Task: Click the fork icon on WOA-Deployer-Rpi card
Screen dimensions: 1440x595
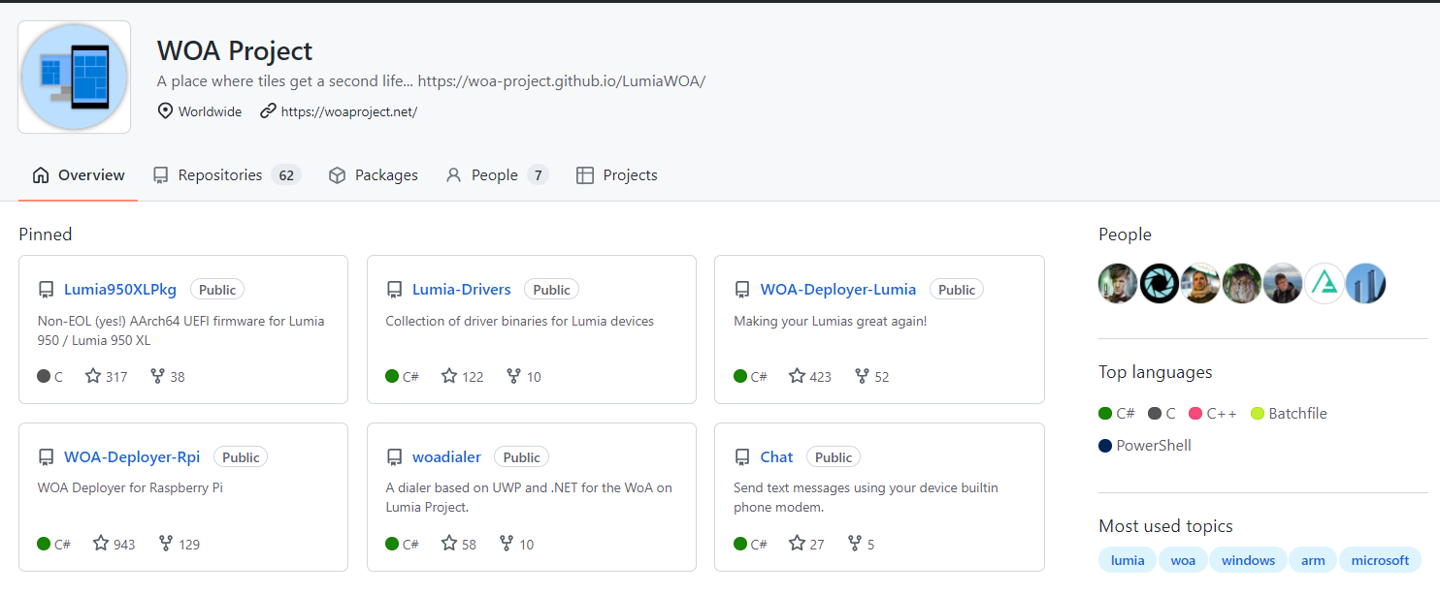Action: tap(166, 544)
